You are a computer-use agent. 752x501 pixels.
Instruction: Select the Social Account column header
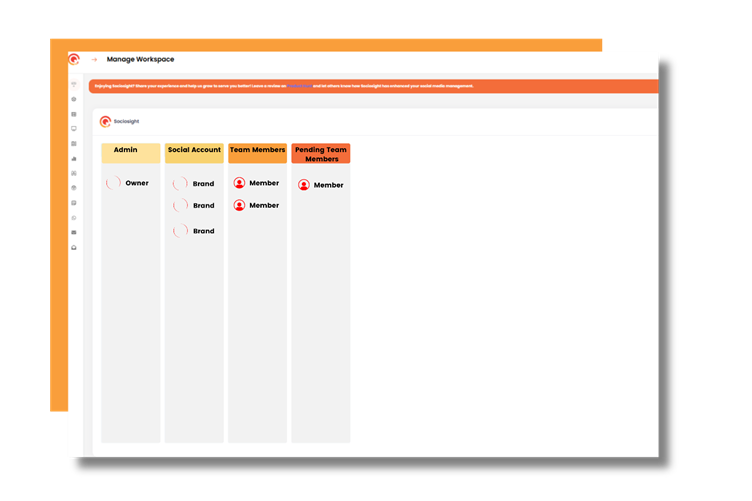point(194,151)
